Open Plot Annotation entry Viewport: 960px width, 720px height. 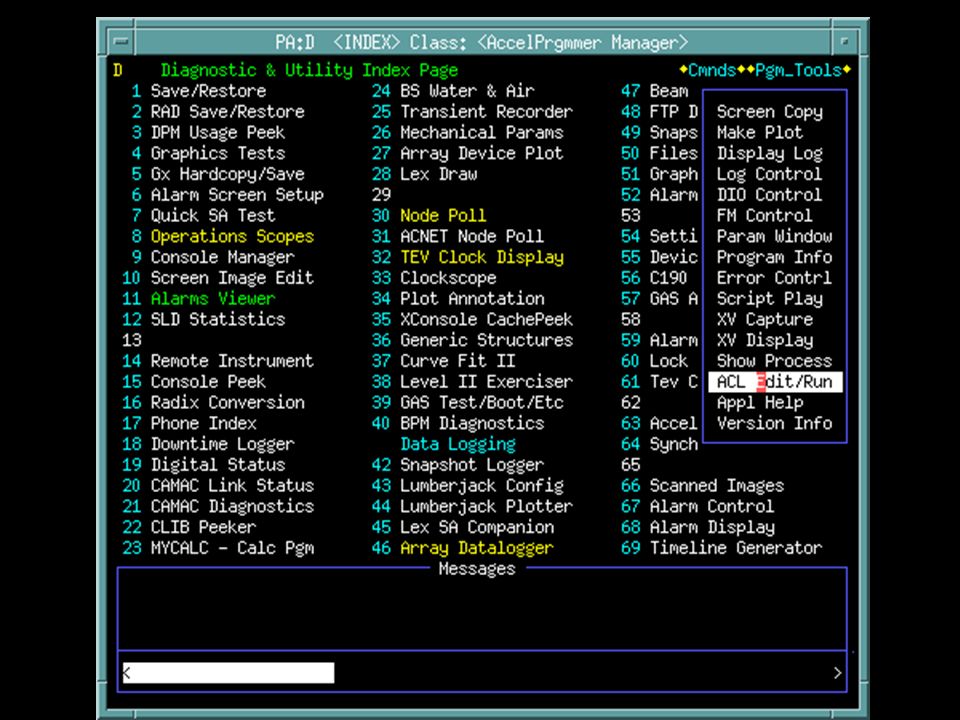coord(471,299)
